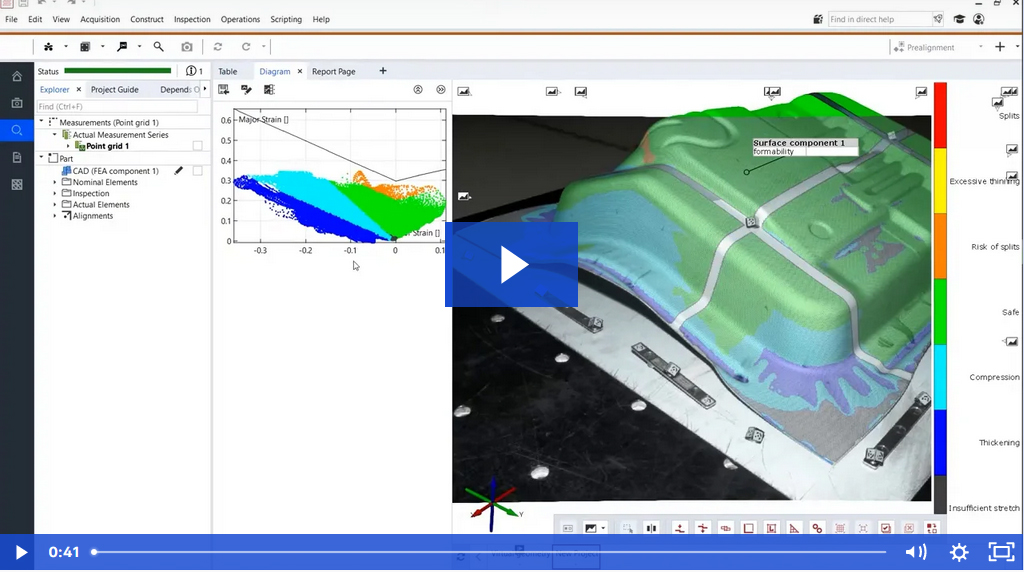1024x572 pixels.
Task: Click the magnifier search icon in the toolbar
Action: [158, 47]
